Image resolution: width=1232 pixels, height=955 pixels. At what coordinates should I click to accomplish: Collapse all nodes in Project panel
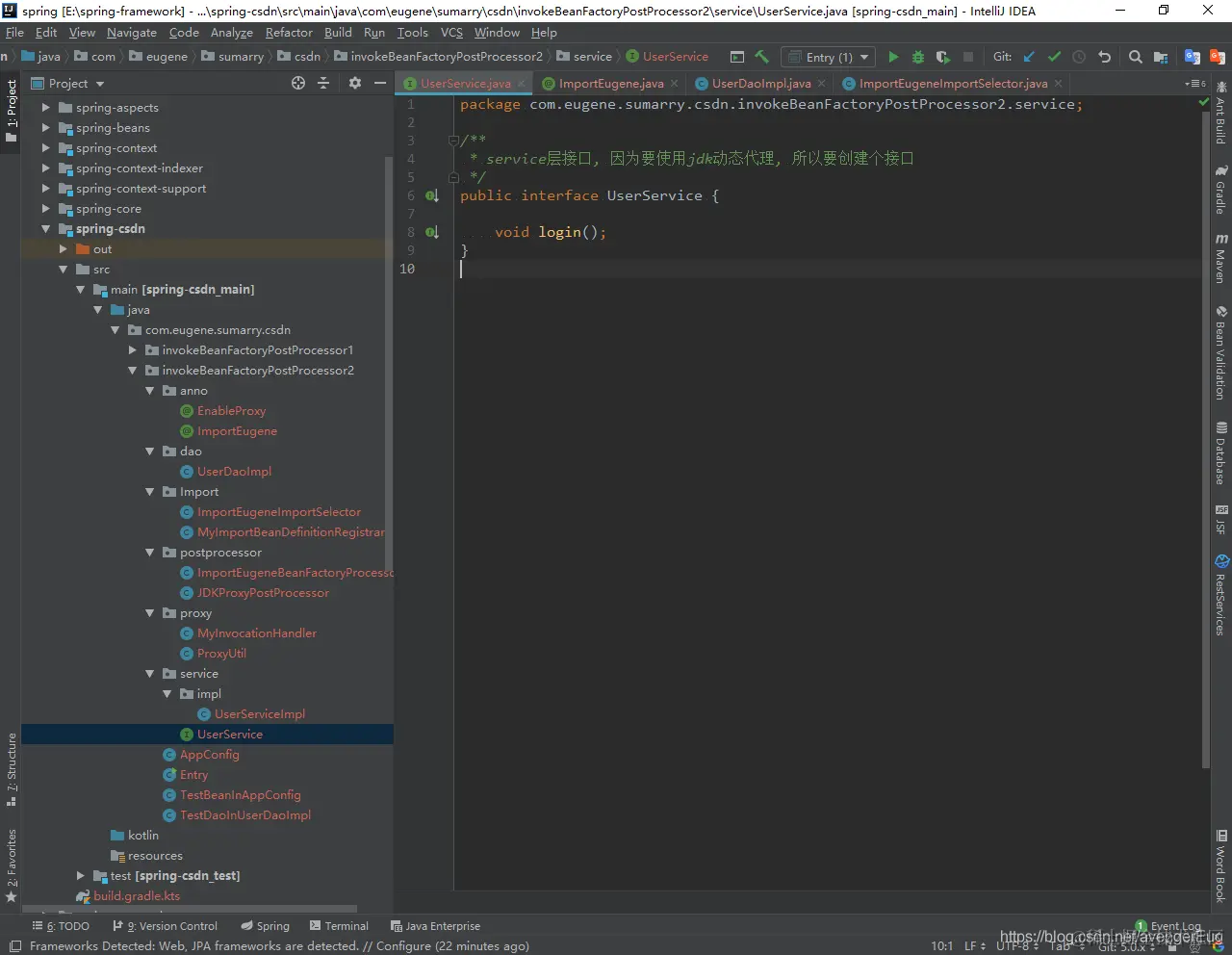[323, 84]
